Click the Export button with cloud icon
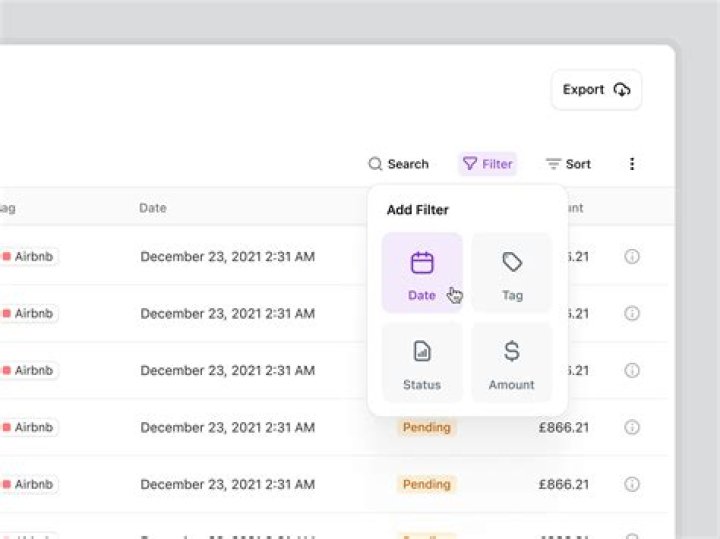 (x=596, y=90)
